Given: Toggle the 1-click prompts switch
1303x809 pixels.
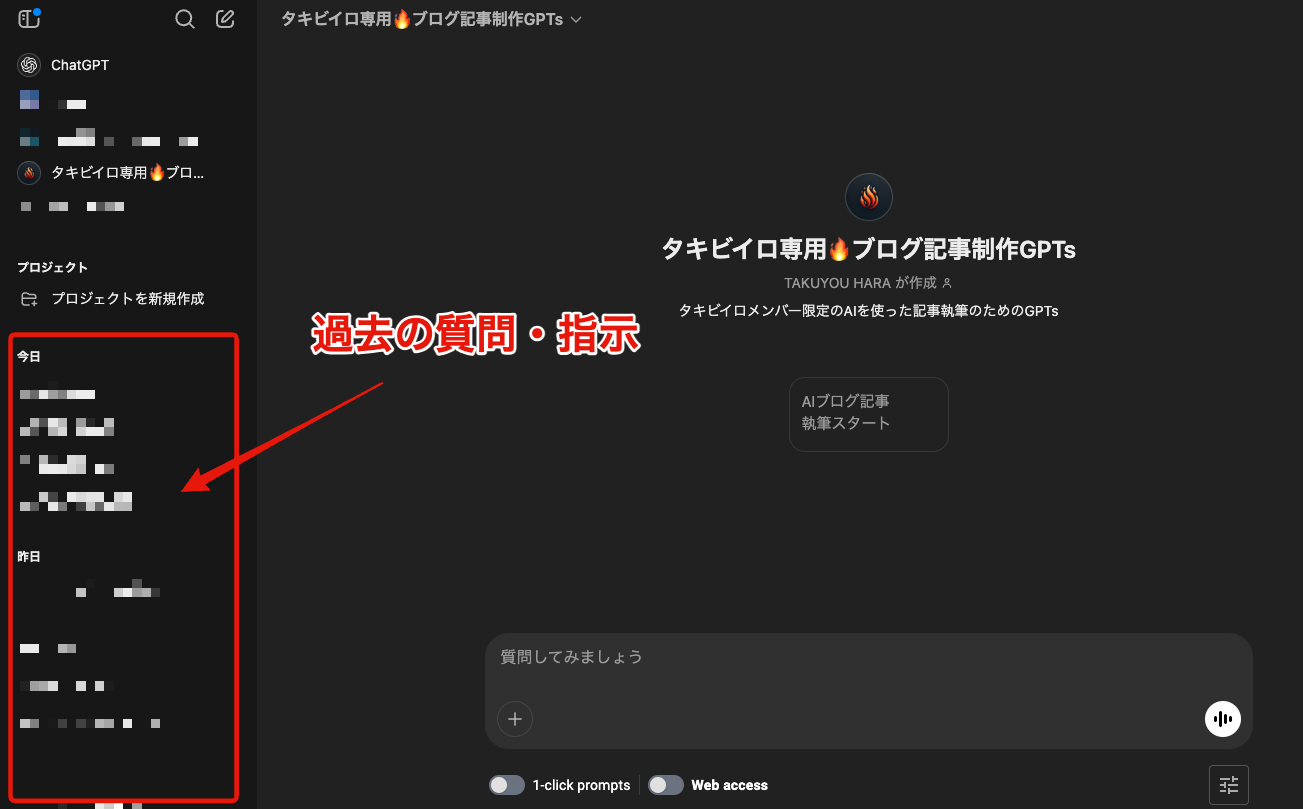Looking at the screenshot, I should 507,785.
